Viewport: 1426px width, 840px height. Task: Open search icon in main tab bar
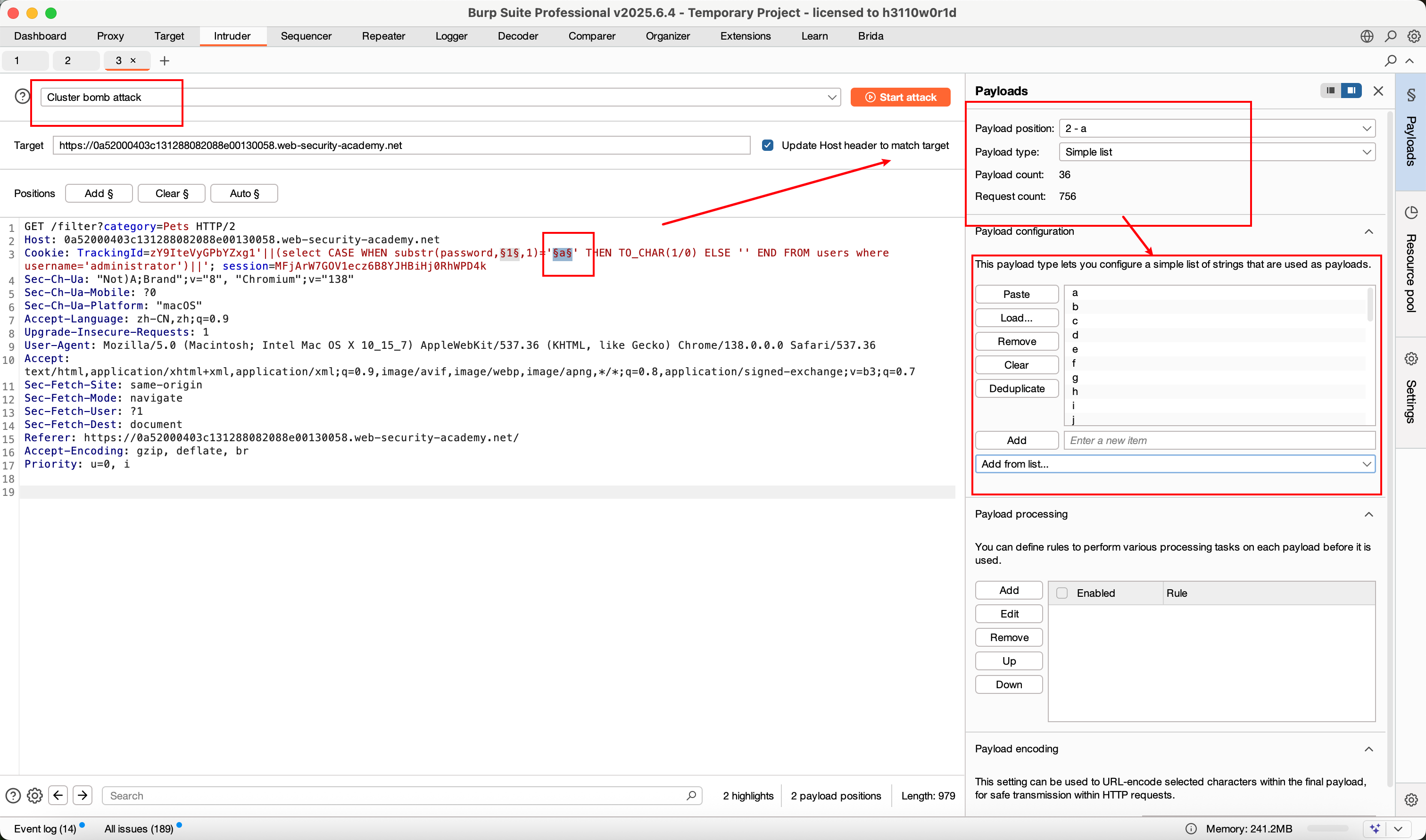tap(1390, 36)
